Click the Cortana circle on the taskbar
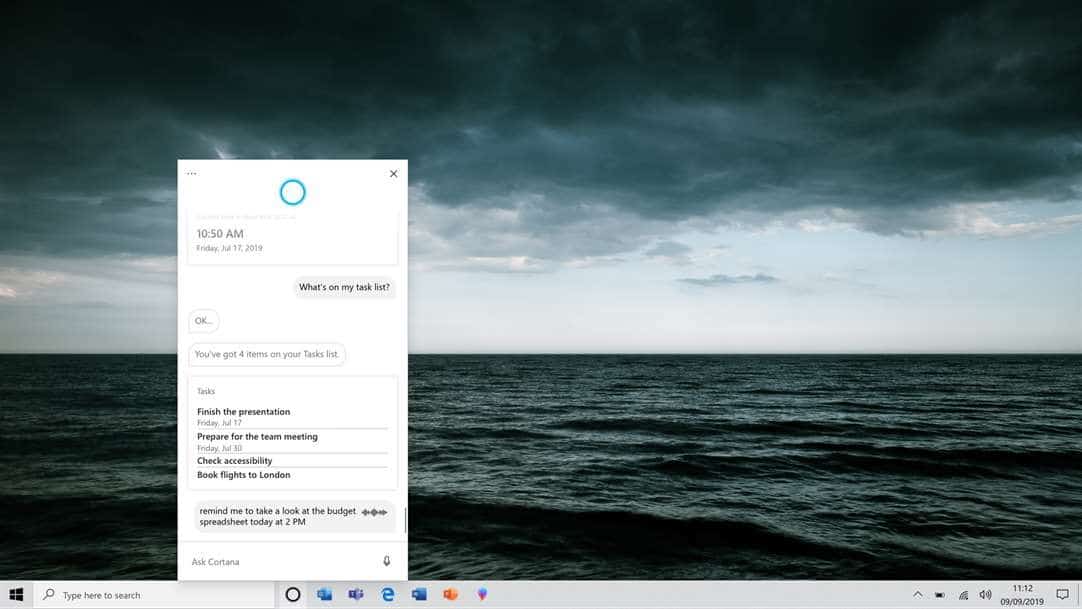 point(293,595)
